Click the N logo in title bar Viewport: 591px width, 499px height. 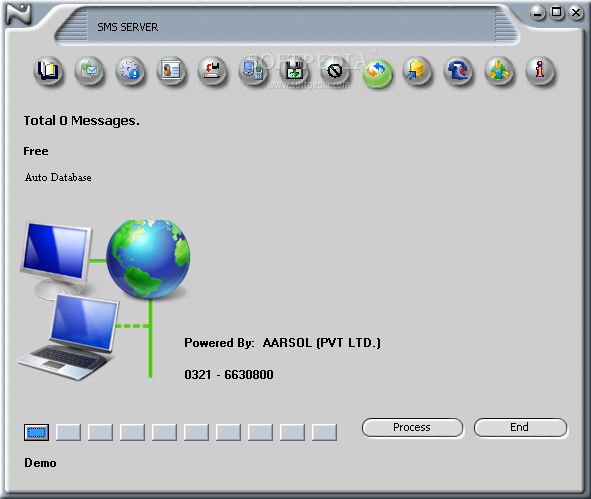pos(18,14)
